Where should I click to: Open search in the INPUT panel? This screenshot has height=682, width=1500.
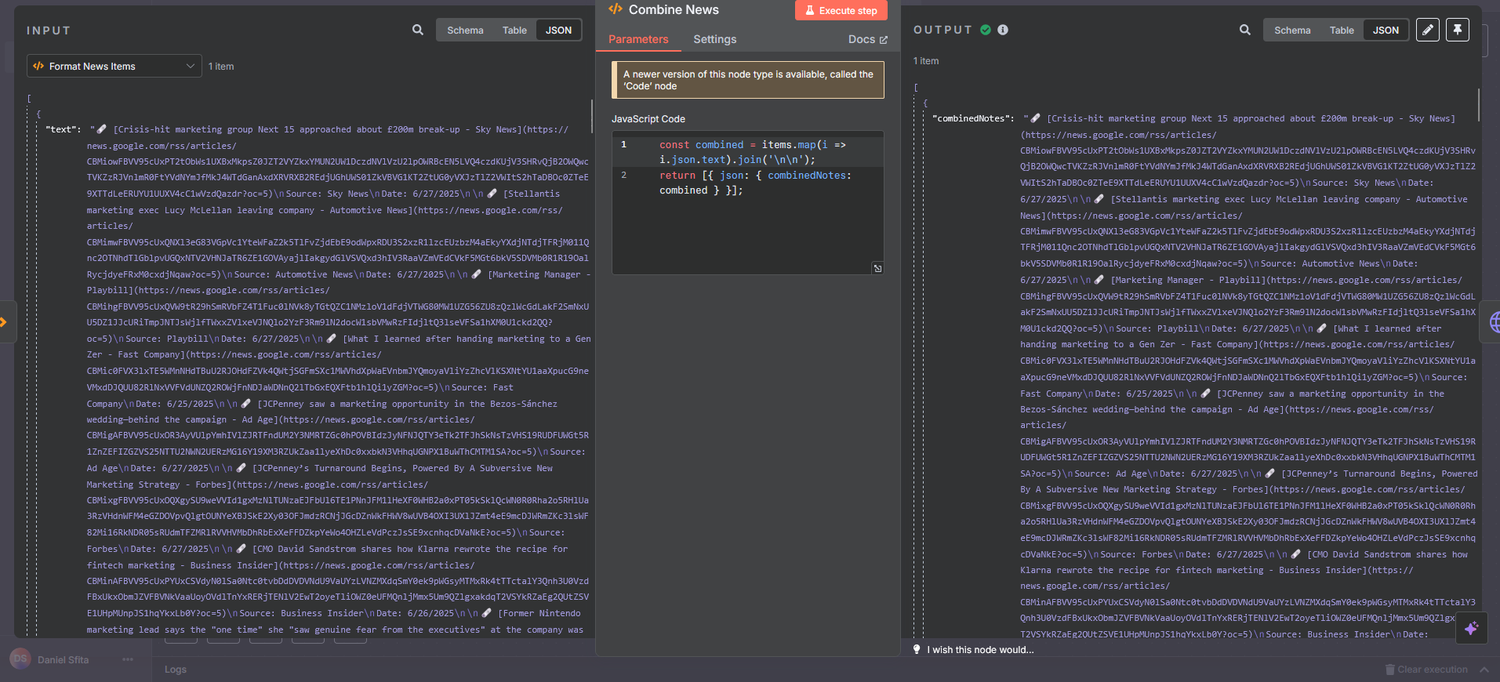tap(417, 30)
